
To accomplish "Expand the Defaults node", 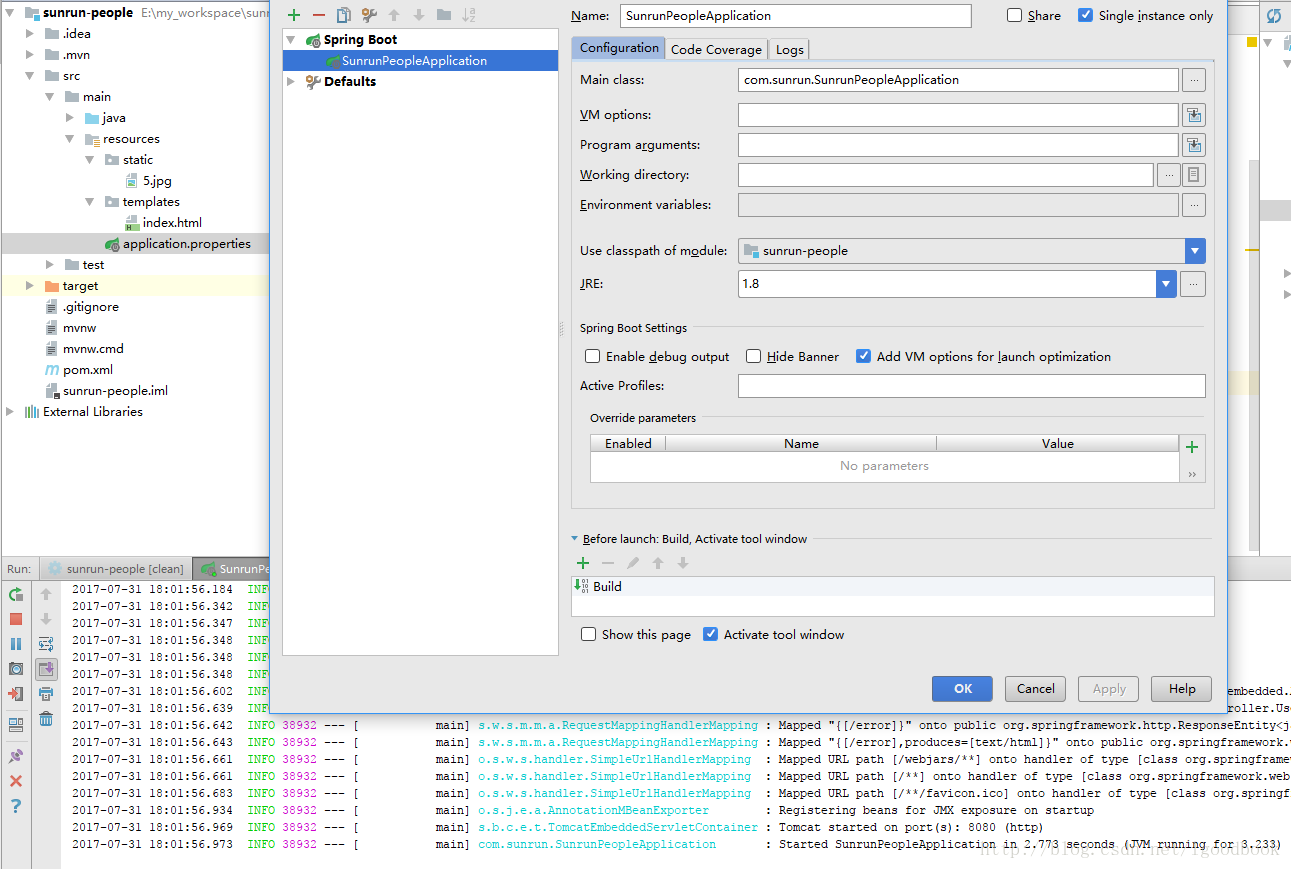I will 291,82.
